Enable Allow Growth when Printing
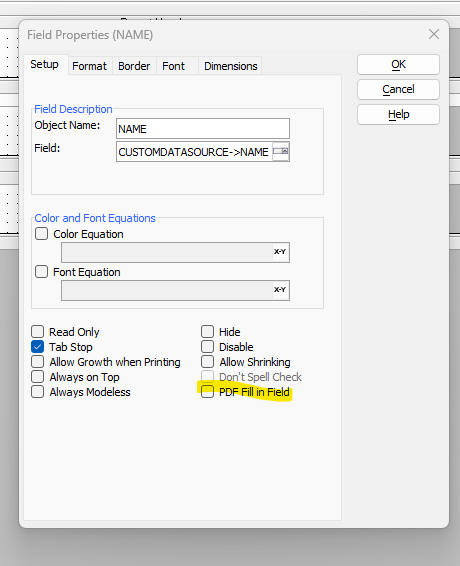Viewport: 460px width, 566px height. pos(38,362)
